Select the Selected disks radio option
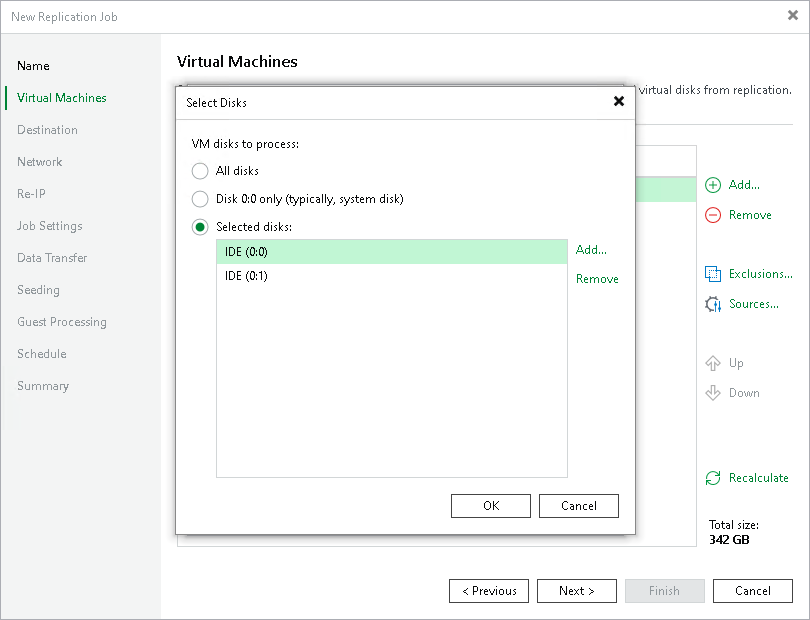This screenshot has width=810, height=620. coord(200,227)
